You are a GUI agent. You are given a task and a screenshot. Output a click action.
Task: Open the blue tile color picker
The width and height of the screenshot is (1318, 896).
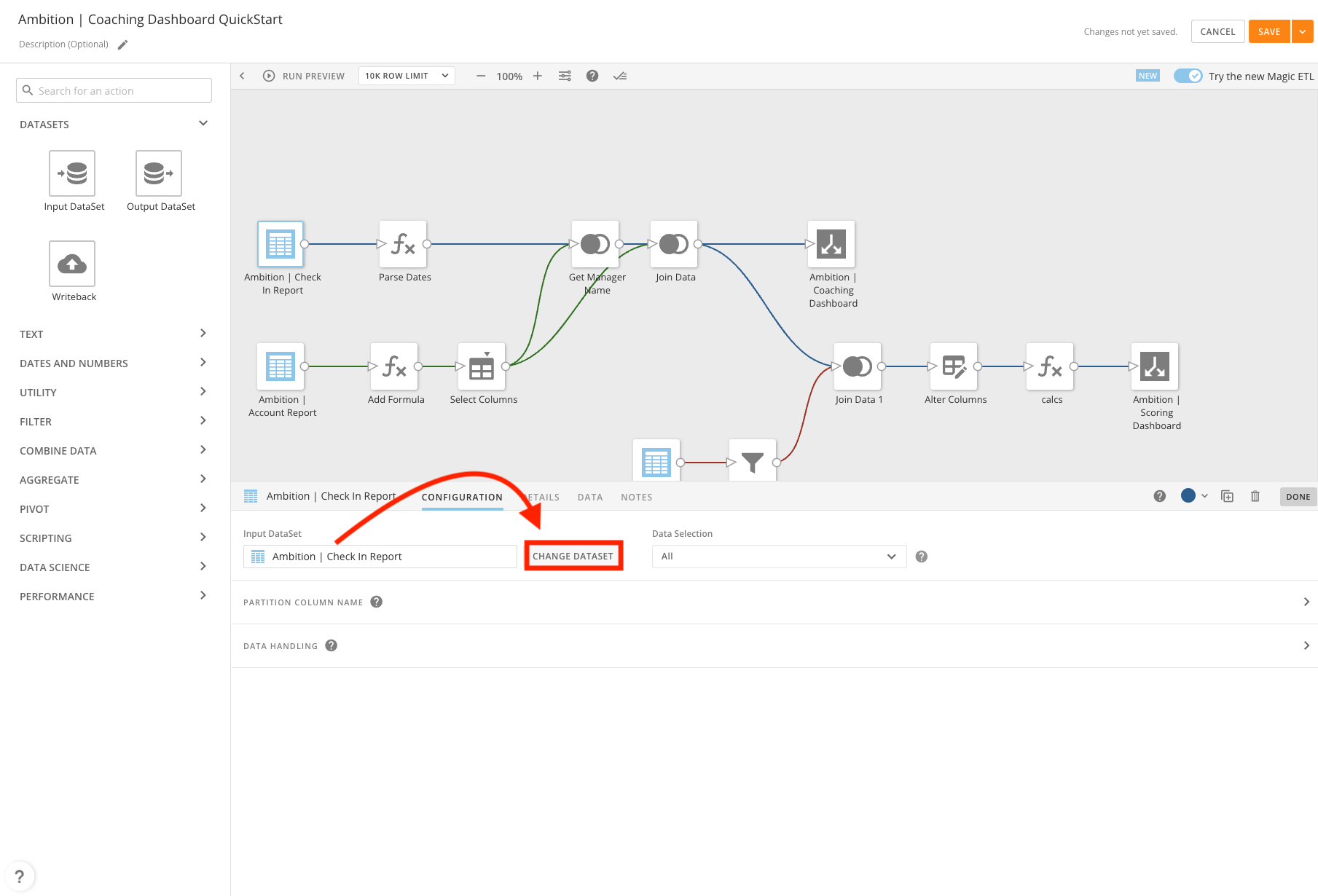(x=1194, y=496)
